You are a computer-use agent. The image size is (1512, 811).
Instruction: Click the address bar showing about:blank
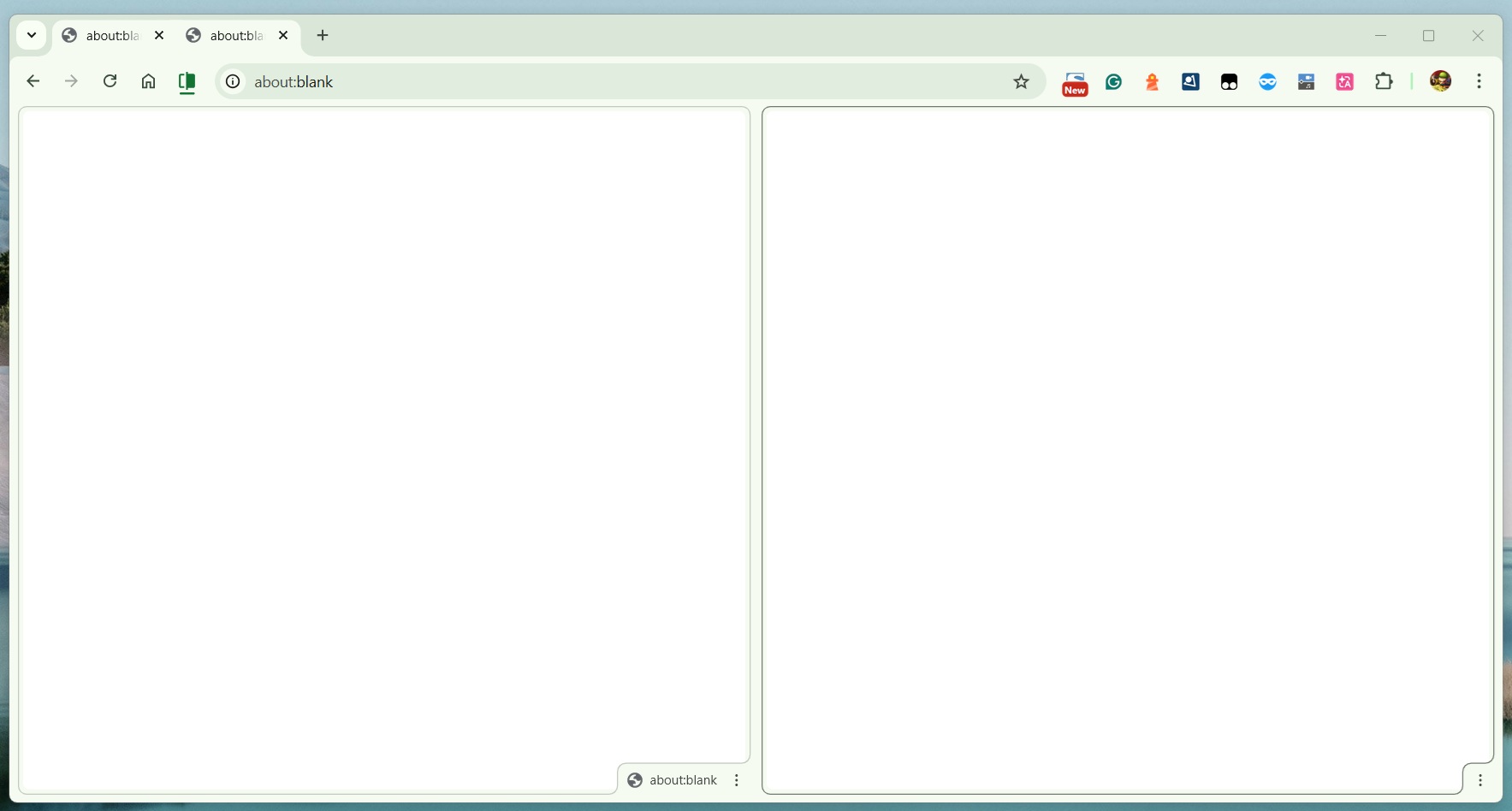pos(599,82)
